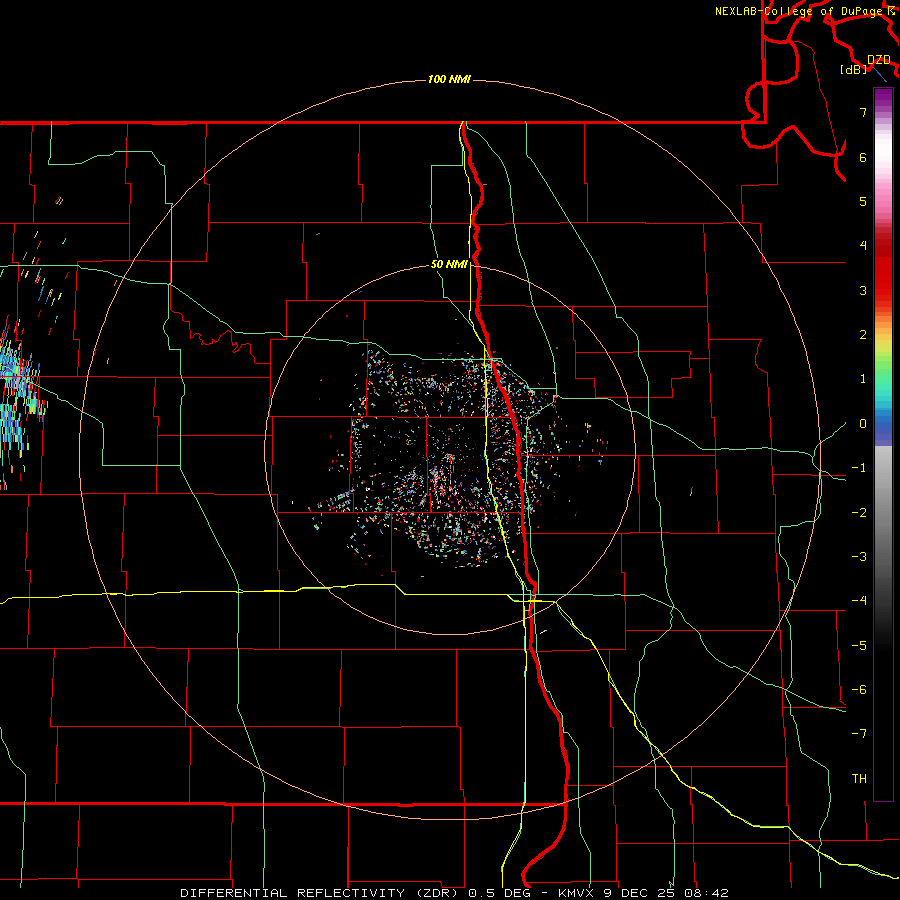Click the [dB] unit label

[x=853, y=69]
